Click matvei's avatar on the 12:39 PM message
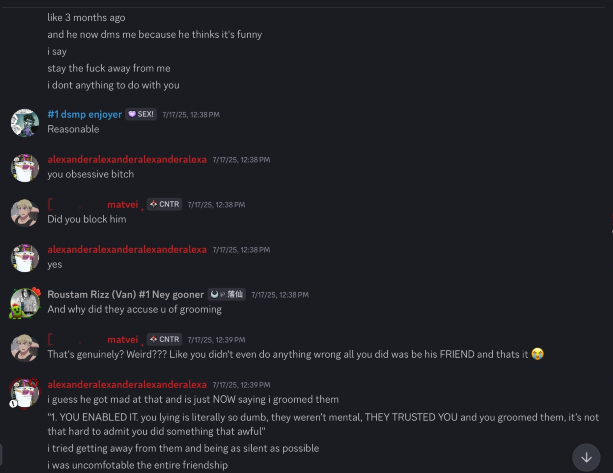613x473 pixels. click(25, 347)
